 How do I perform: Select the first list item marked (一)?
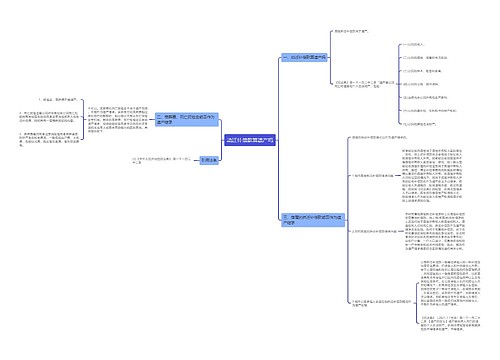[413, 44]
